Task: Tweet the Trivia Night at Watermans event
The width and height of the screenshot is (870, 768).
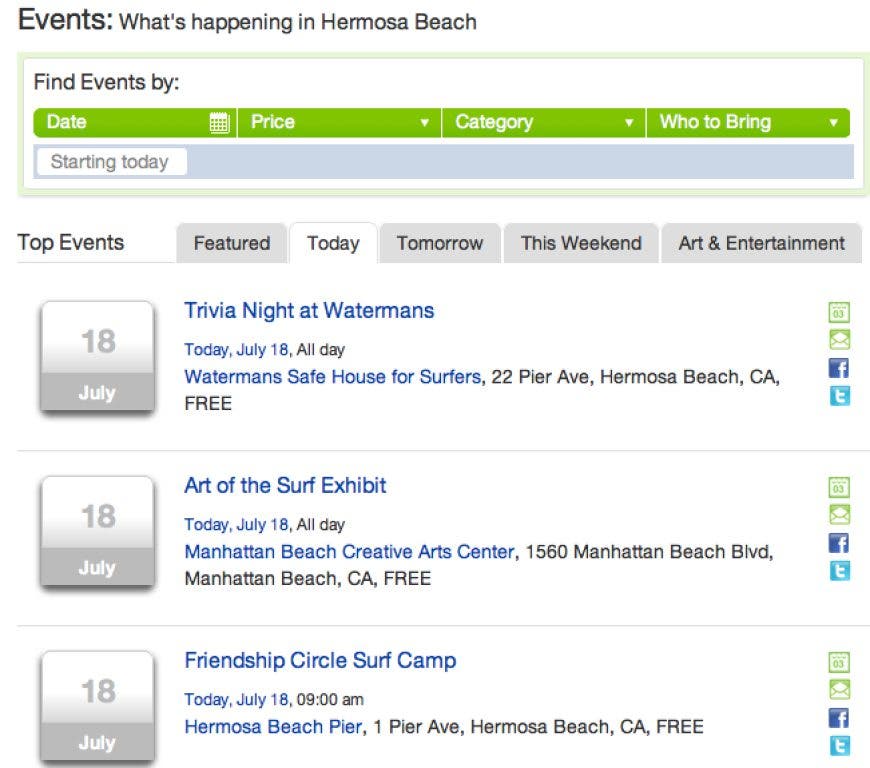Action: coord(839,396)
